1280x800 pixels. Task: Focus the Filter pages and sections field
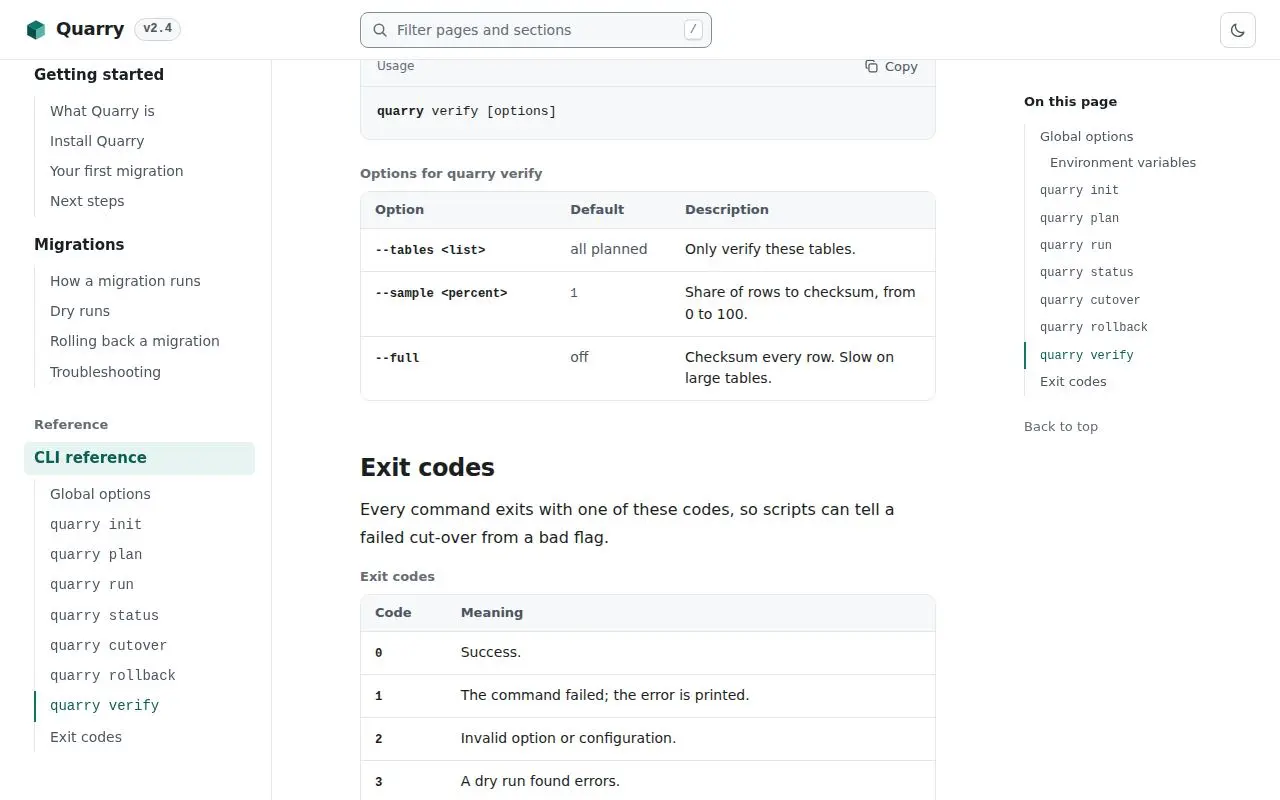(x=535, y=30)
